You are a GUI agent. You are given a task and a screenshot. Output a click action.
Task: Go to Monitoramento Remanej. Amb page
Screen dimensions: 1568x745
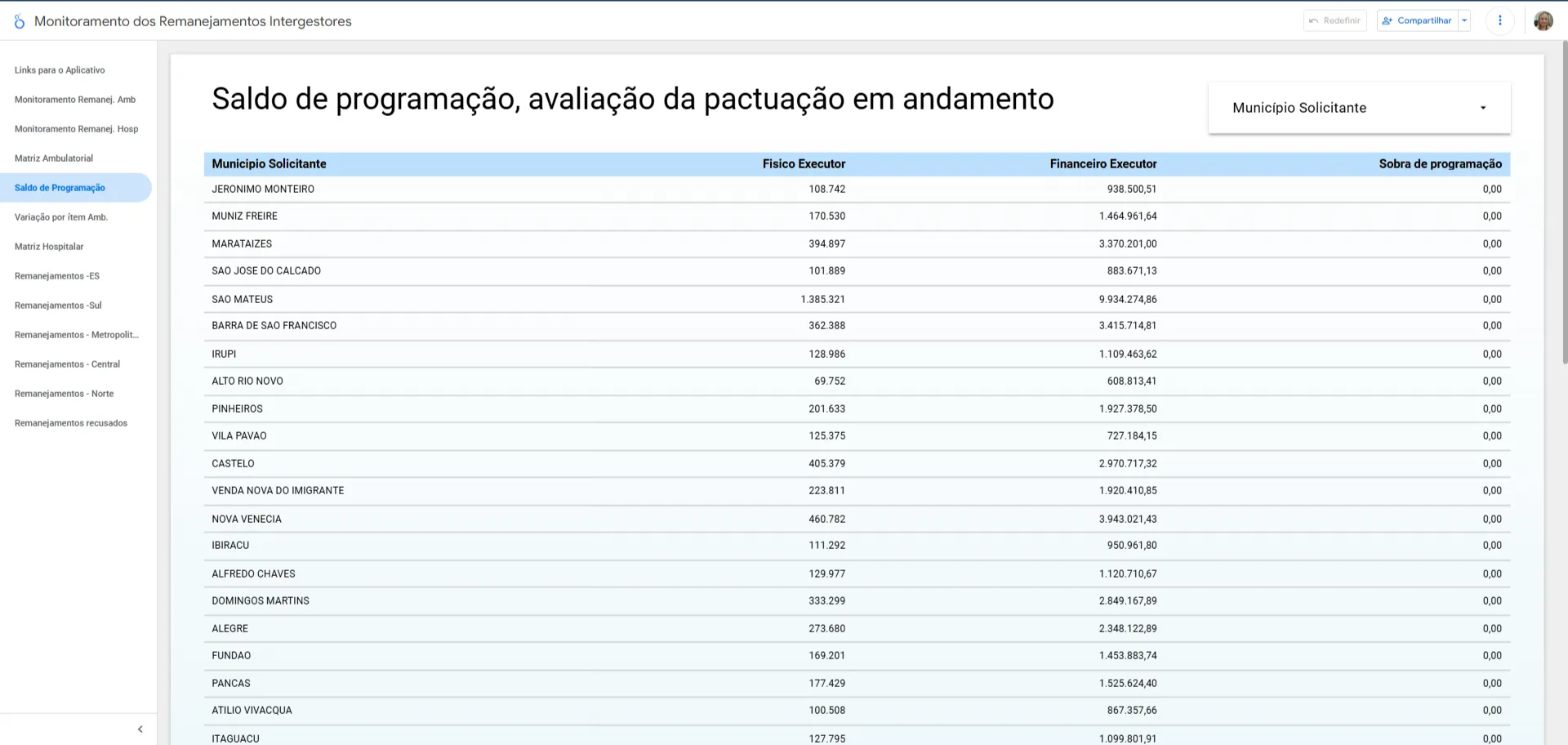click(x=75, y=100)
